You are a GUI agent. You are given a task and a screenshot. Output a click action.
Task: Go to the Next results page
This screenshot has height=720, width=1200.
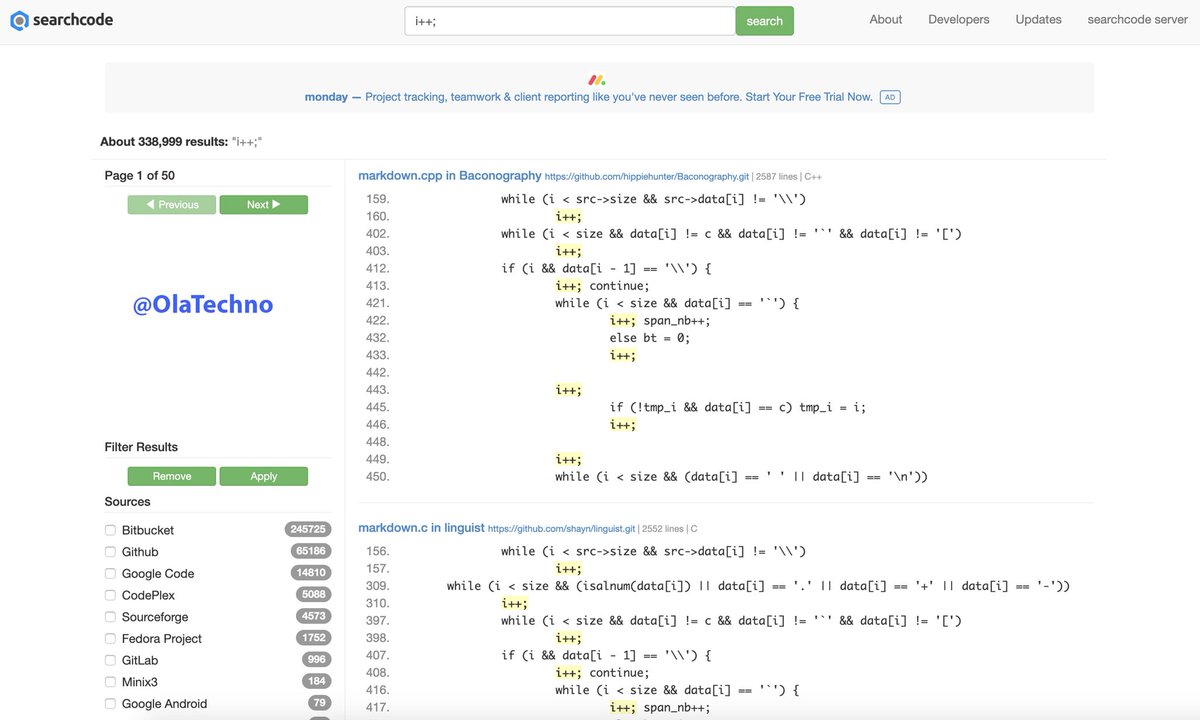264,204
